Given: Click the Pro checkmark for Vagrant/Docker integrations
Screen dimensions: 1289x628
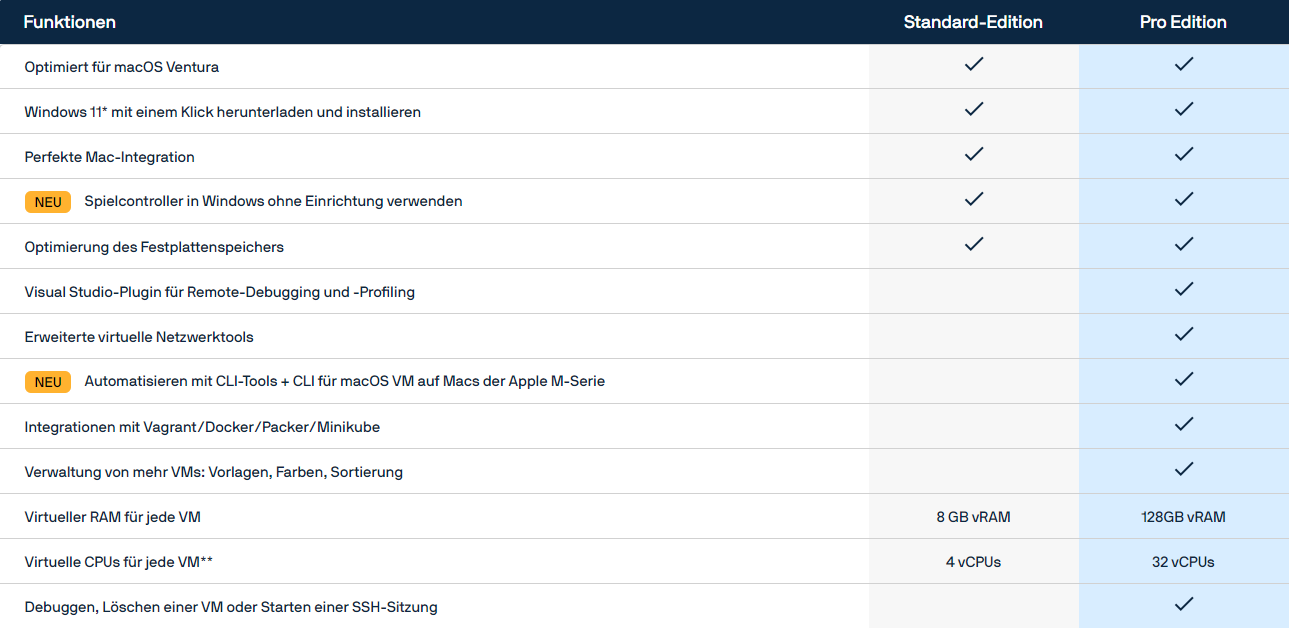Looking at the screenshot, I should 1184,424.
